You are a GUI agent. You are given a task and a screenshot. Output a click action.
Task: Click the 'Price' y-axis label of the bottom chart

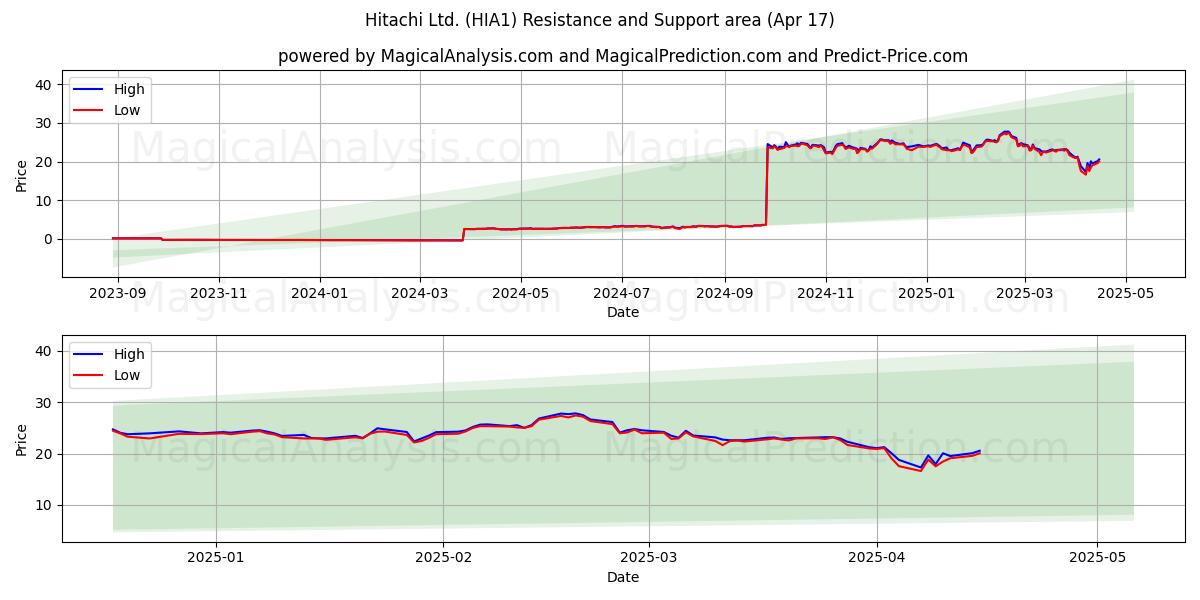22,439
